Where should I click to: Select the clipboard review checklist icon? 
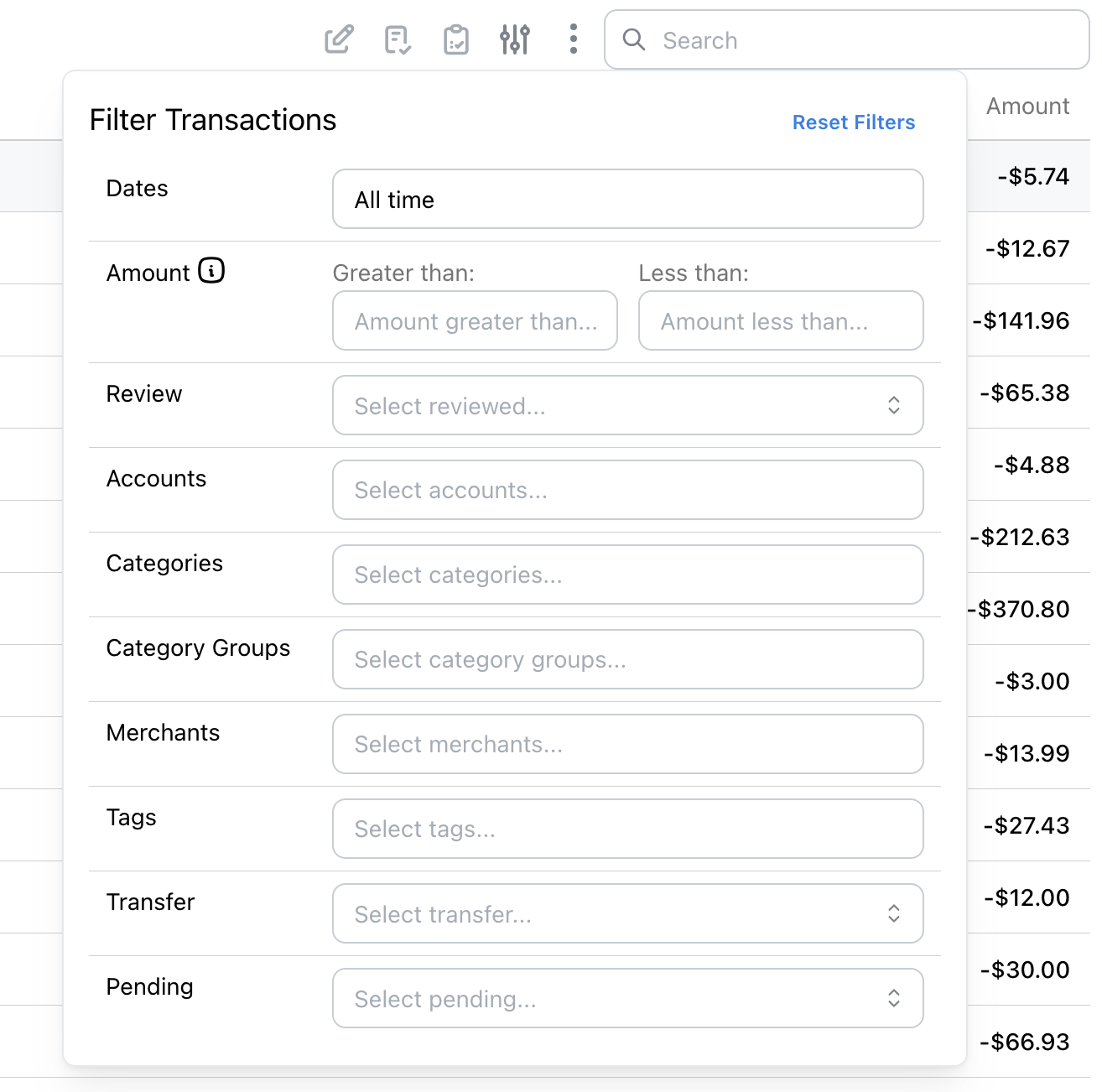coord(456,39)
